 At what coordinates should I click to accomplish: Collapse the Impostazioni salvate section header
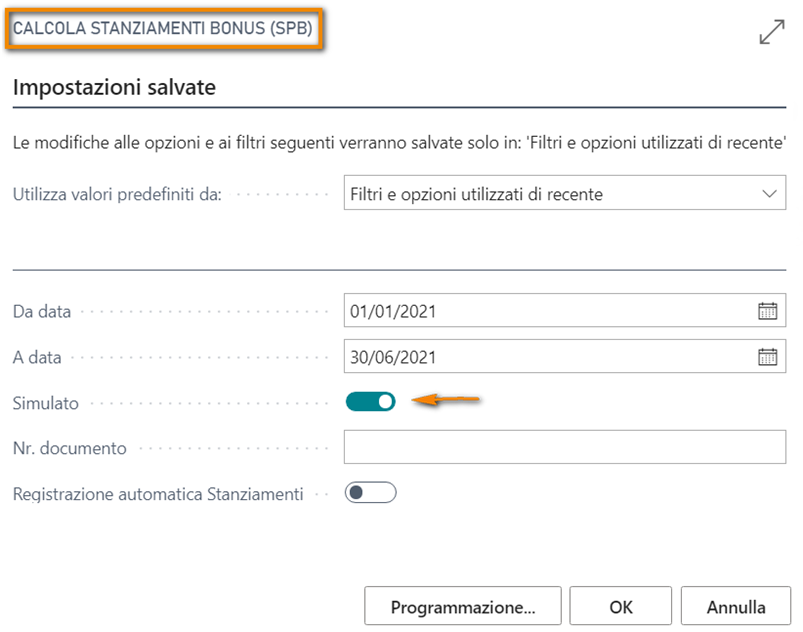[115, 87]
